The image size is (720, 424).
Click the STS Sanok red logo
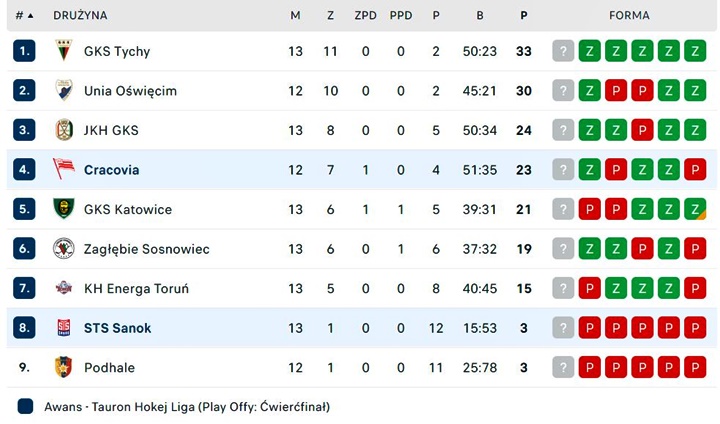click(x=64, y=328)
